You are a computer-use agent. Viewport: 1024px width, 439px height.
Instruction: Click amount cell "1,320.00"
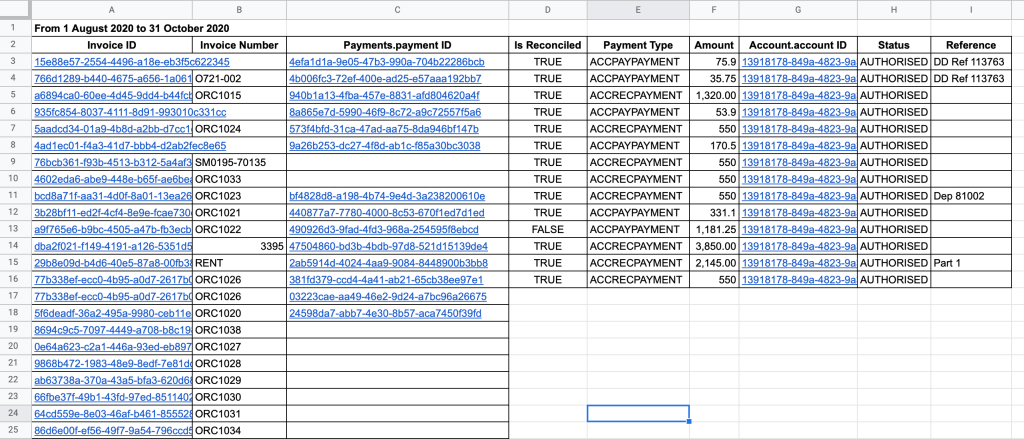tap(714, 95)
